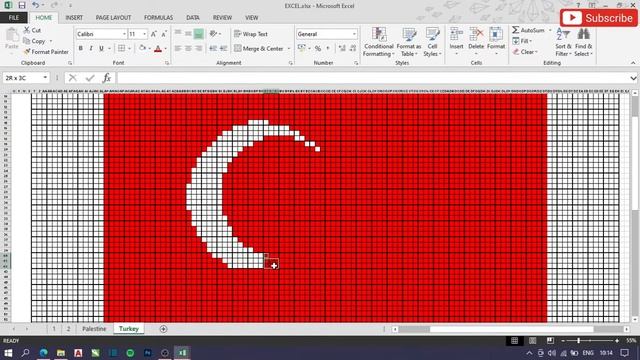Click the Undo arrow icon
Screen dimensions: 640x360
point(36,5)
